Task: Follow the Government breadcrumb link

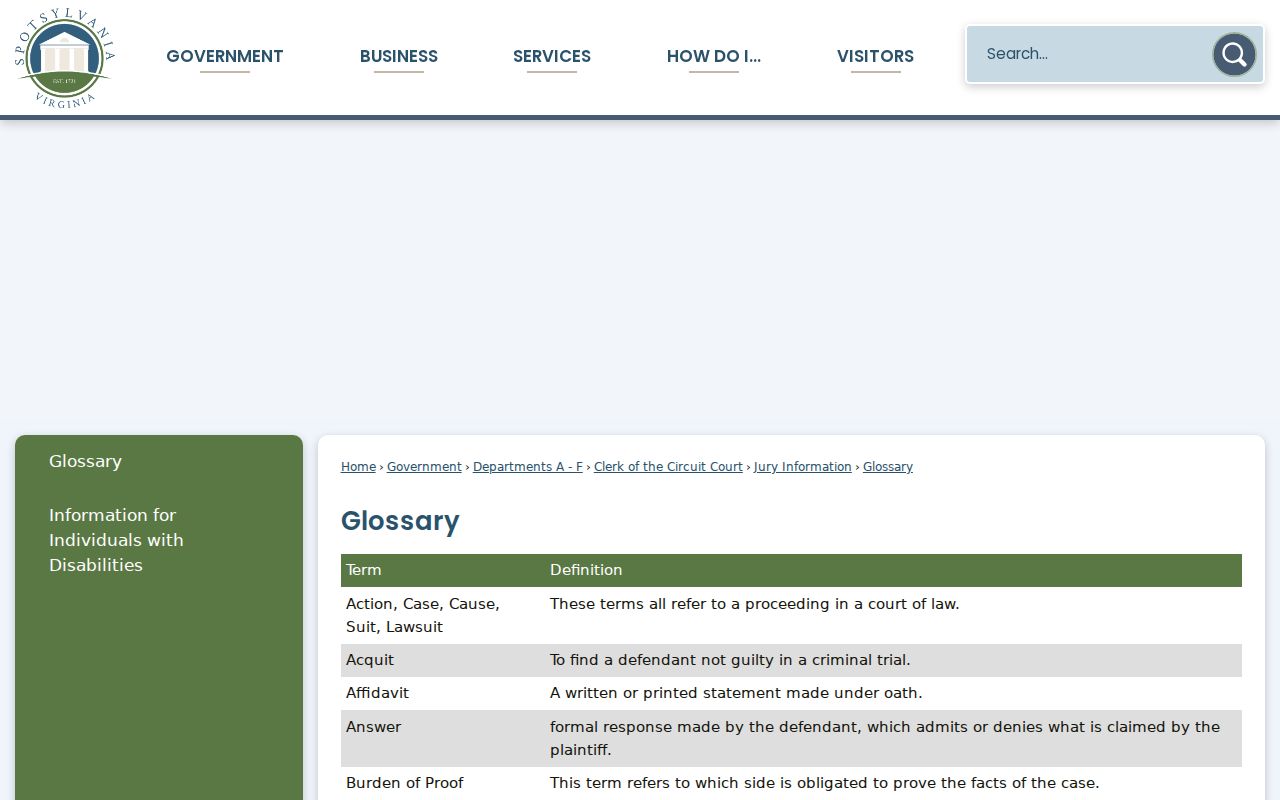Action: [424, 467]
